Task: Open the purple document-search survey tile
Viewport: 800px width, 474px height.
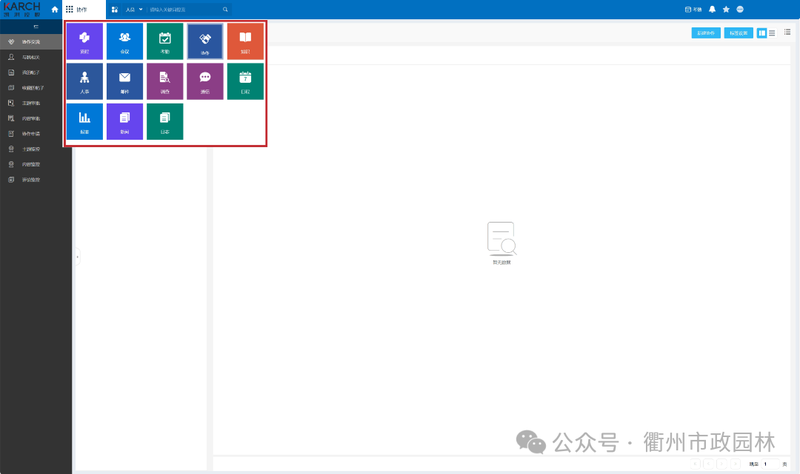Action: pos(165,81)
